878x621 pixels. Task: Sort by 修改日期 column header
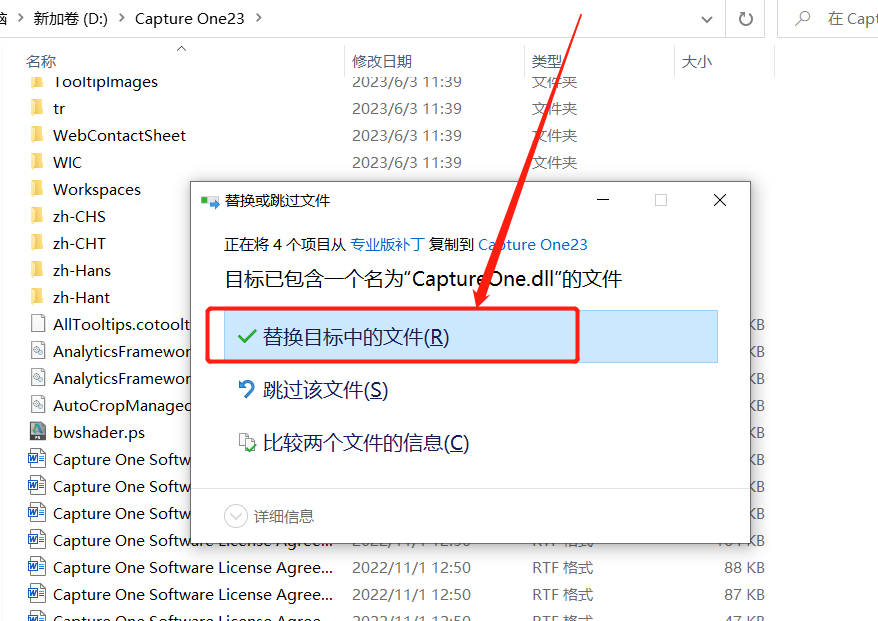point(382,62)
